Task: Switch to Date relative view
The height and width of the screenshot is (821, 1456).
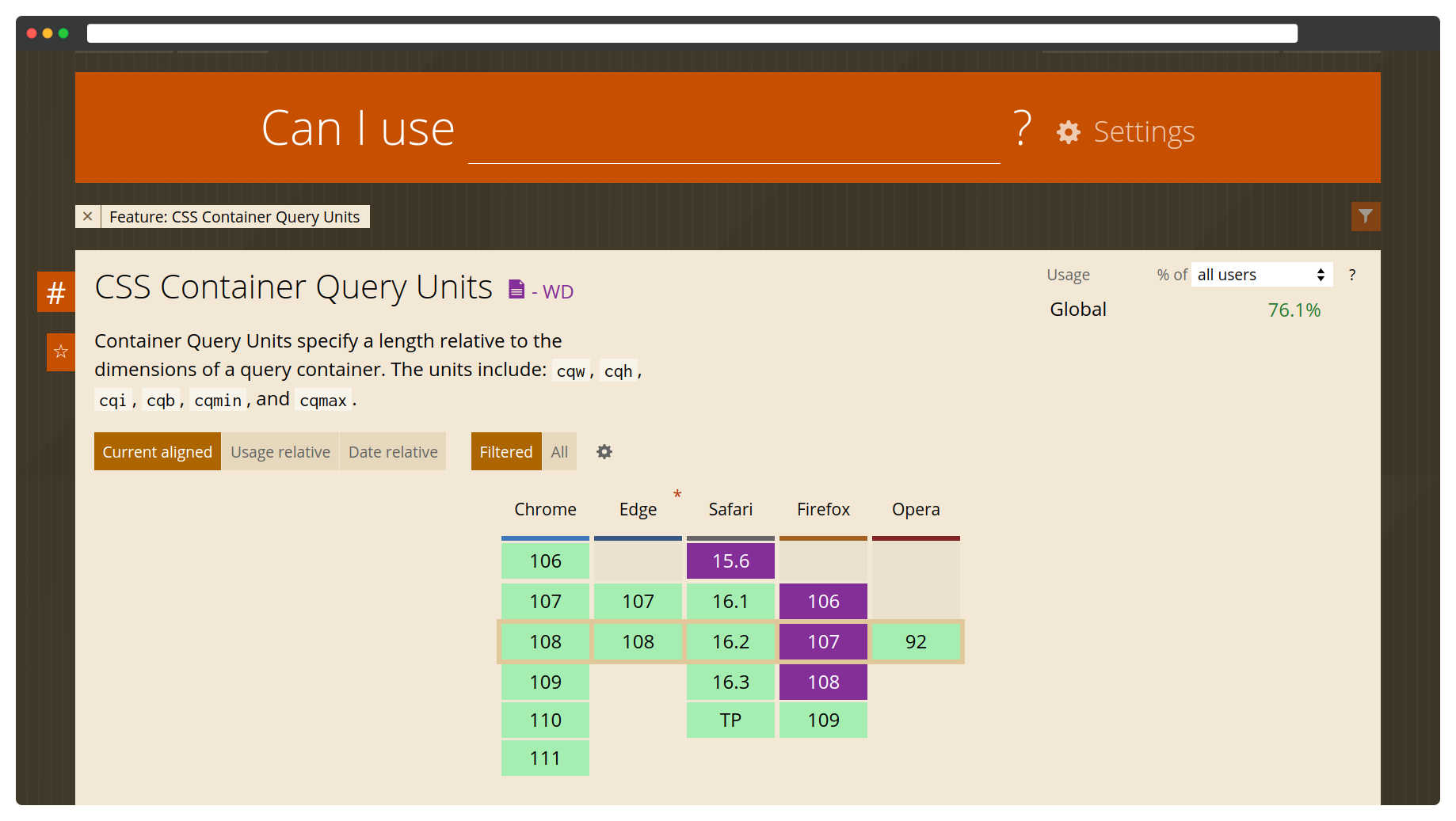Action: click(392, 451)
